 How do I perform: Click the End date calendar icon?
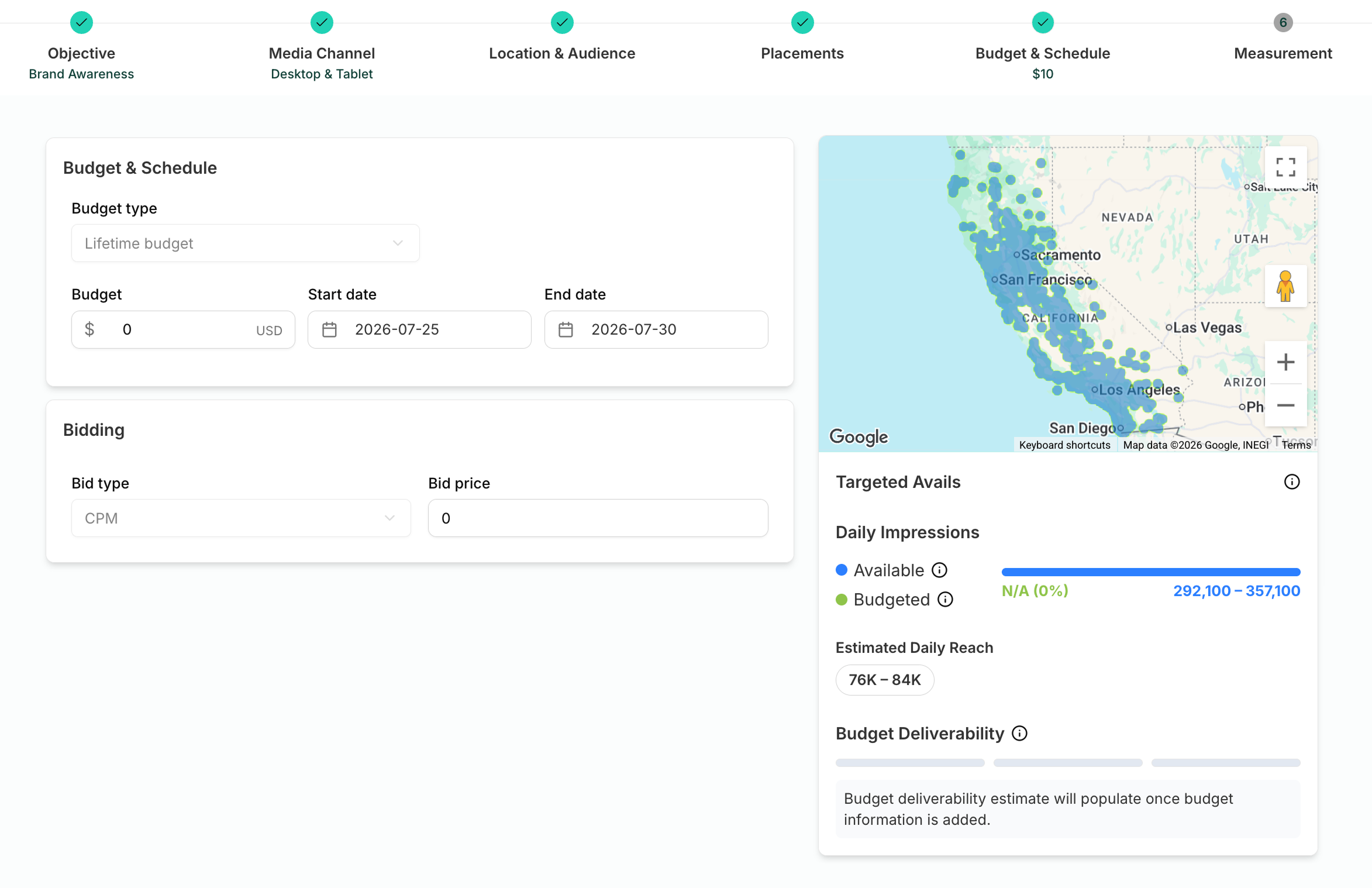click(x=566, y=330)
